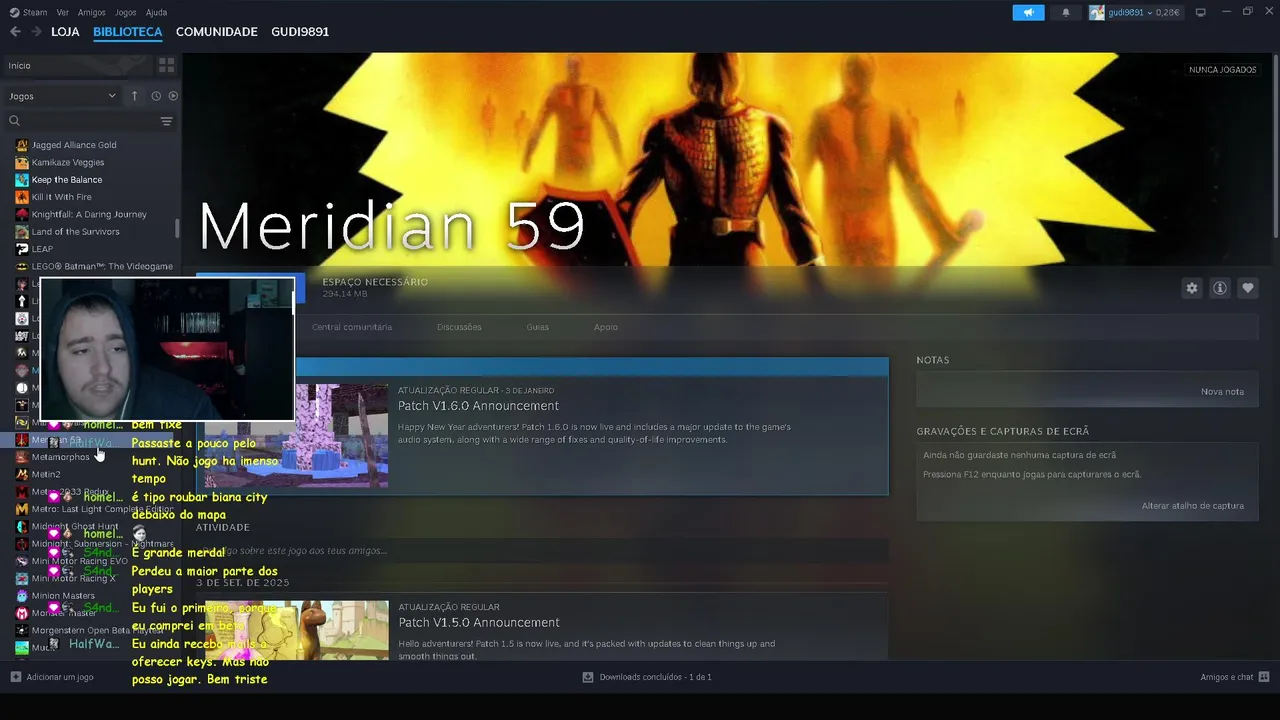Go to BIBLIOTECA tab

pyautogui.click(x=127, y=32)
